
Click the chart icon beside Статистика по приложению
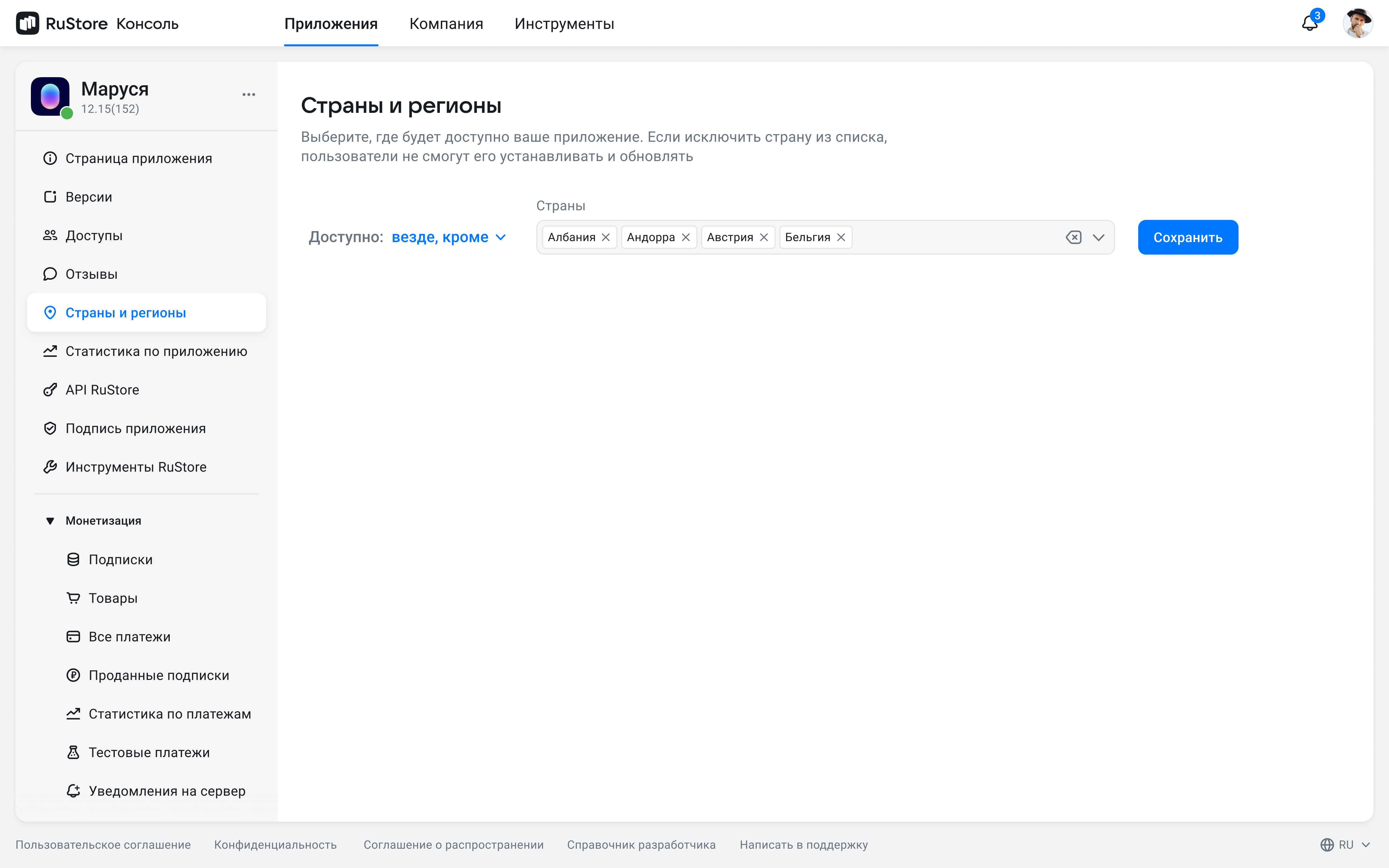(50, 351)
